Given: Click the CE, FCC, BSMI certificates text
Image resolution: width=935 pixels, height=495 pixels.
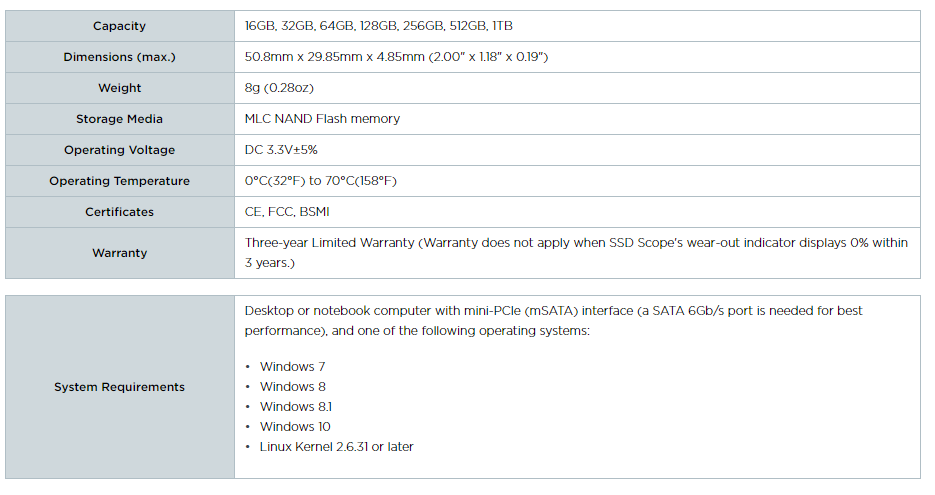Looking at the screenshot, I should 287,212.
